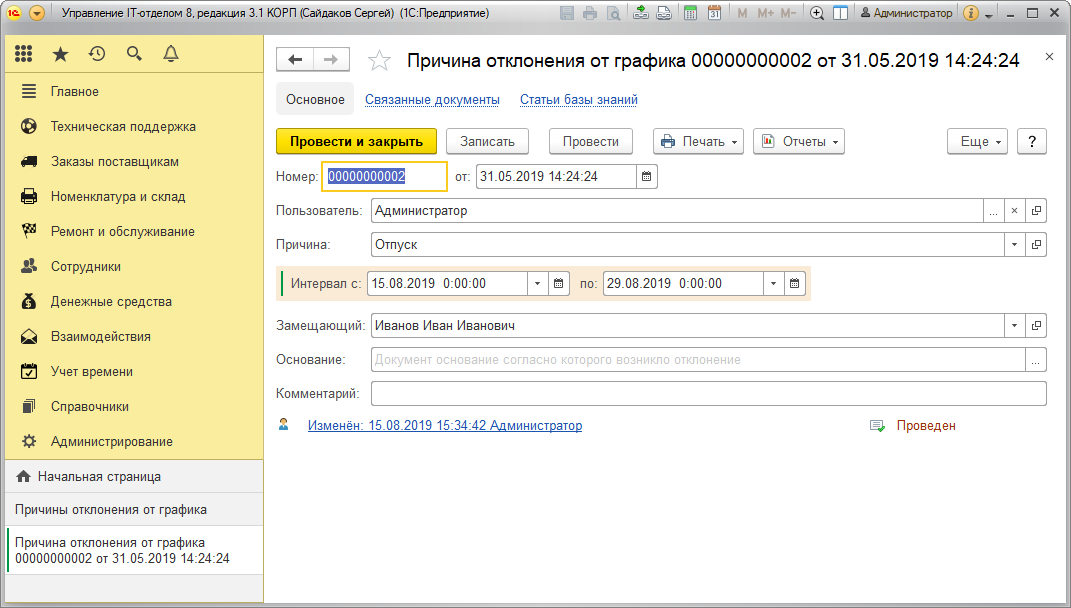Screen dimensions: 1071x608
Task: Clear the Пользователь field
Action: coord(1014,211)
